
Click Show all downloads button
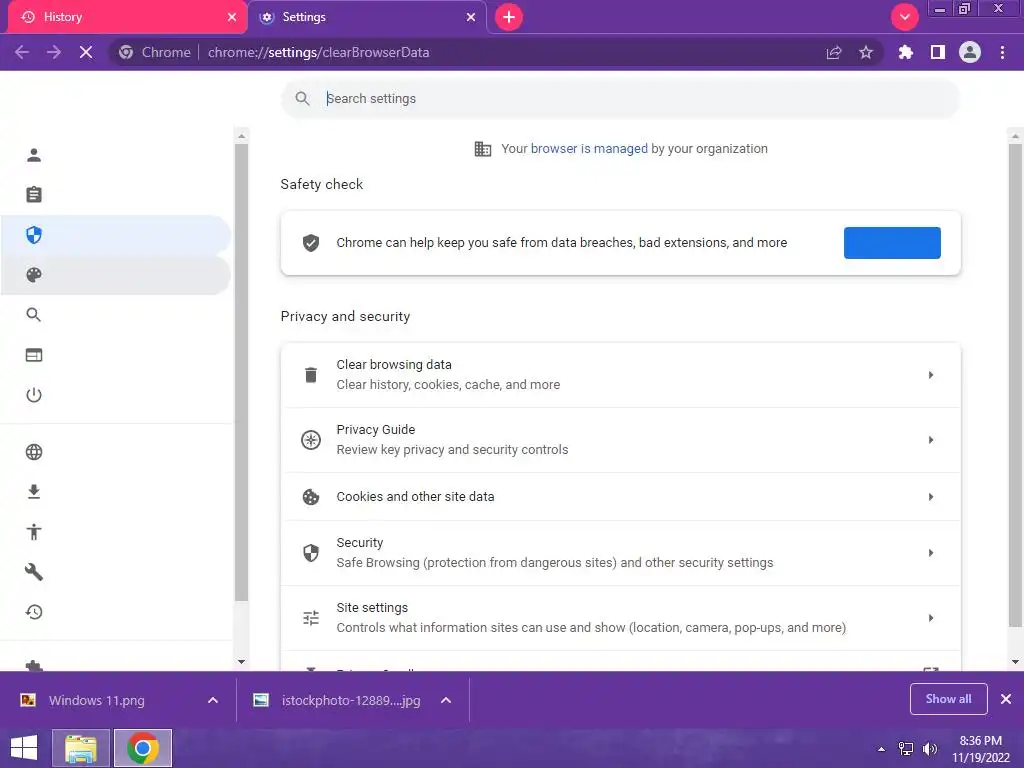pos(948,699)
